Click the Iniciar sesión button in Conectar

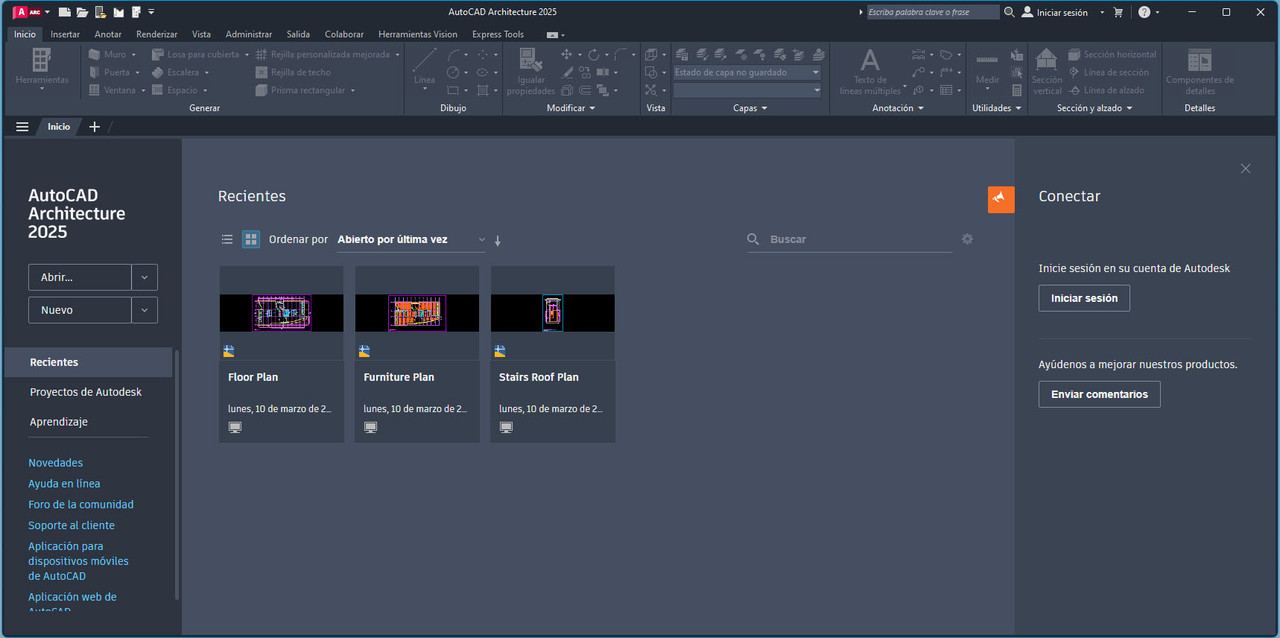[x=1084, y=298]
